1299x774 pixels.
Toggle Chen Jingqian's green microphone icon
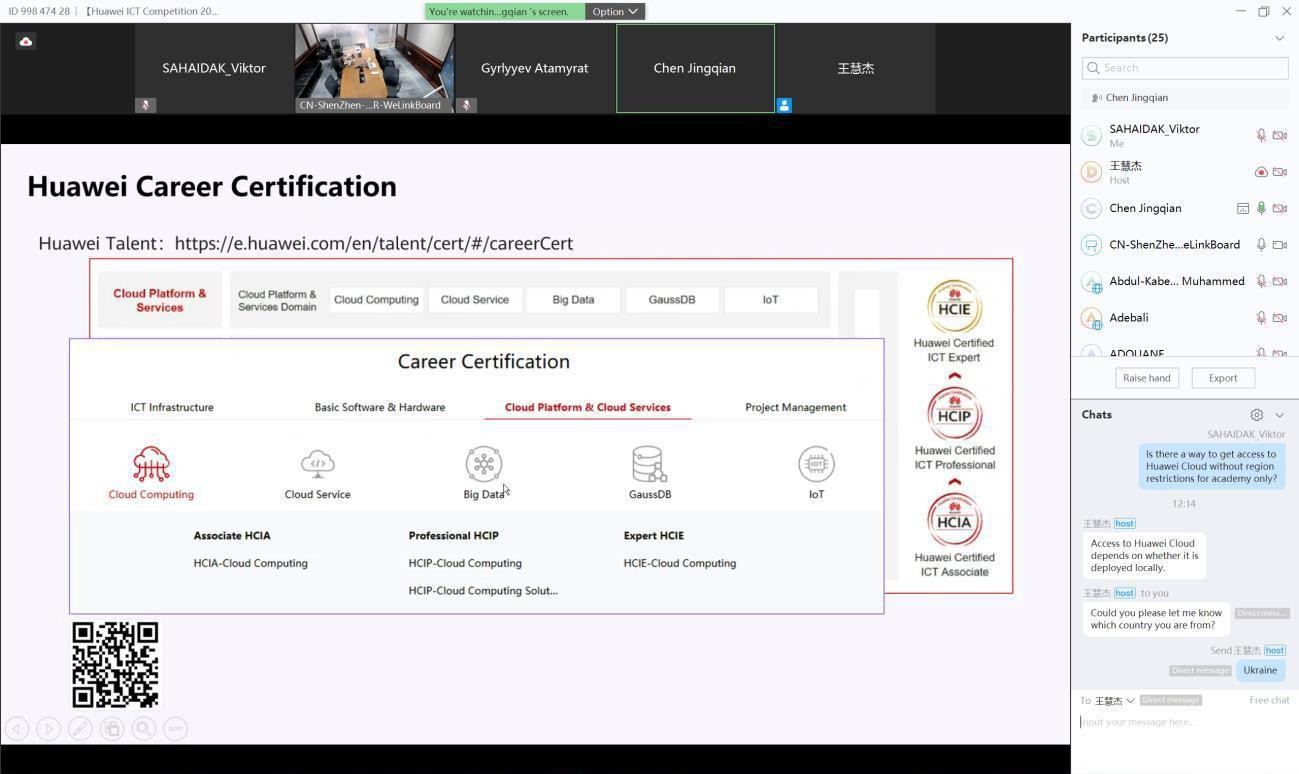pyautogui.click(x=1261, y=209)
